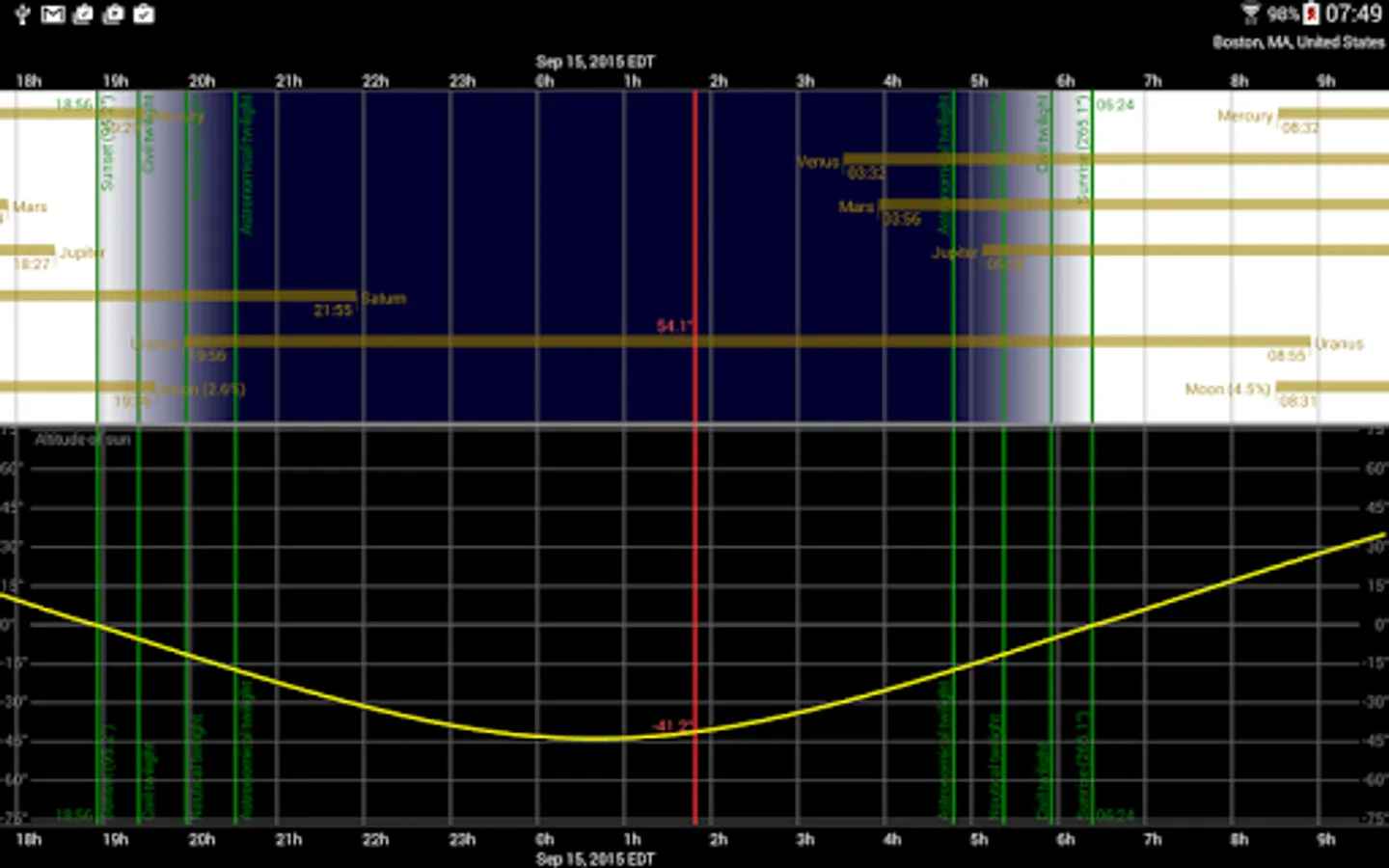The image size is (1389, 868).
Task: Tap Venus rise time 03:32
Action: [866, 174]
